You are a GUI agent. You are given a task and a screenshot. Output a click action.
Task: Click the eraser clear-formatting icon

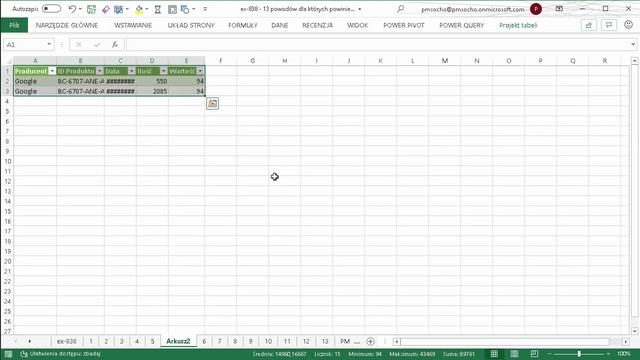pos(105,9)
